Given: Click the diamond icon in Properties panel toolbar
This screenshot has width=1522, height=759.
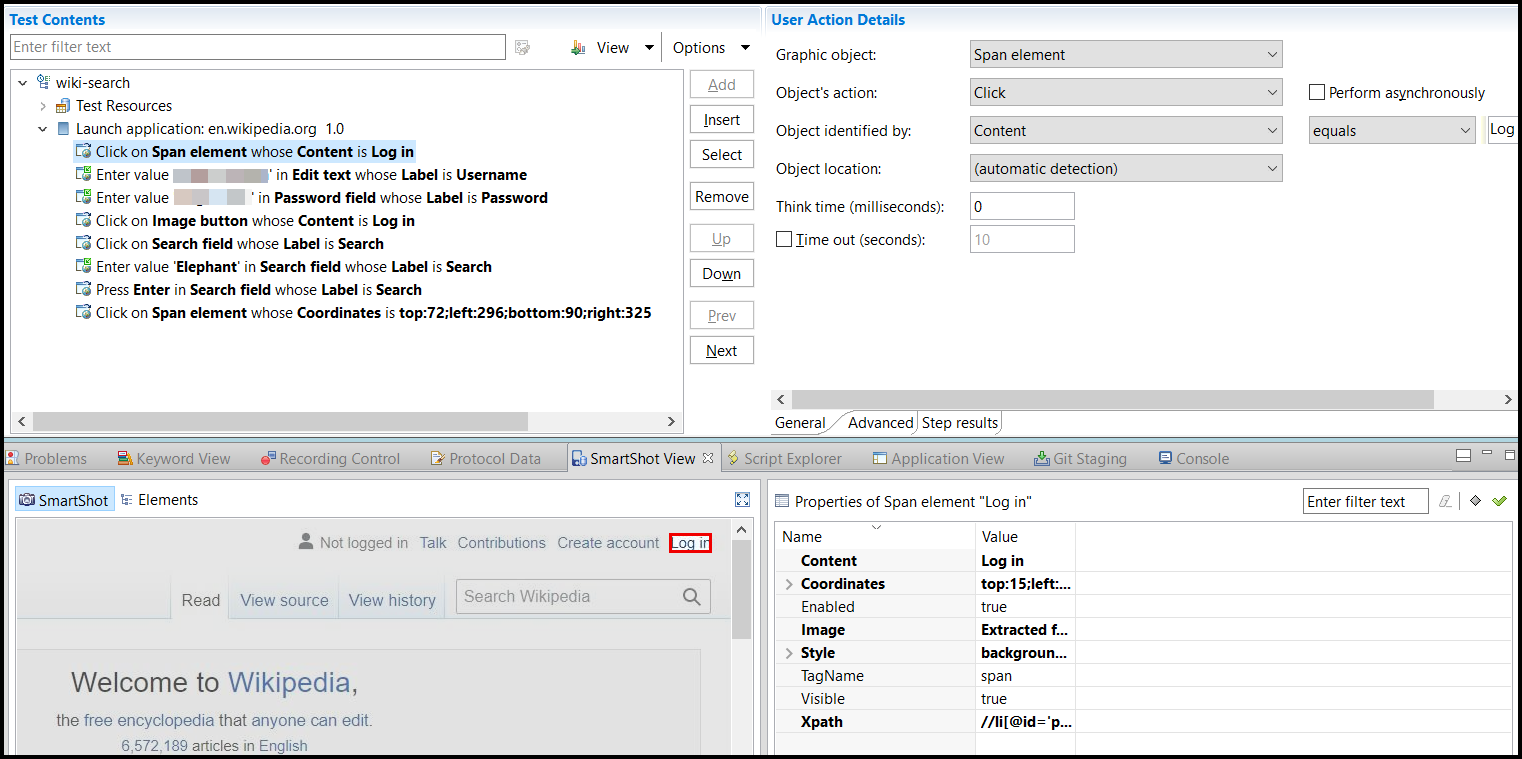Looking at the screenshot, I should tap(1475, 501).
